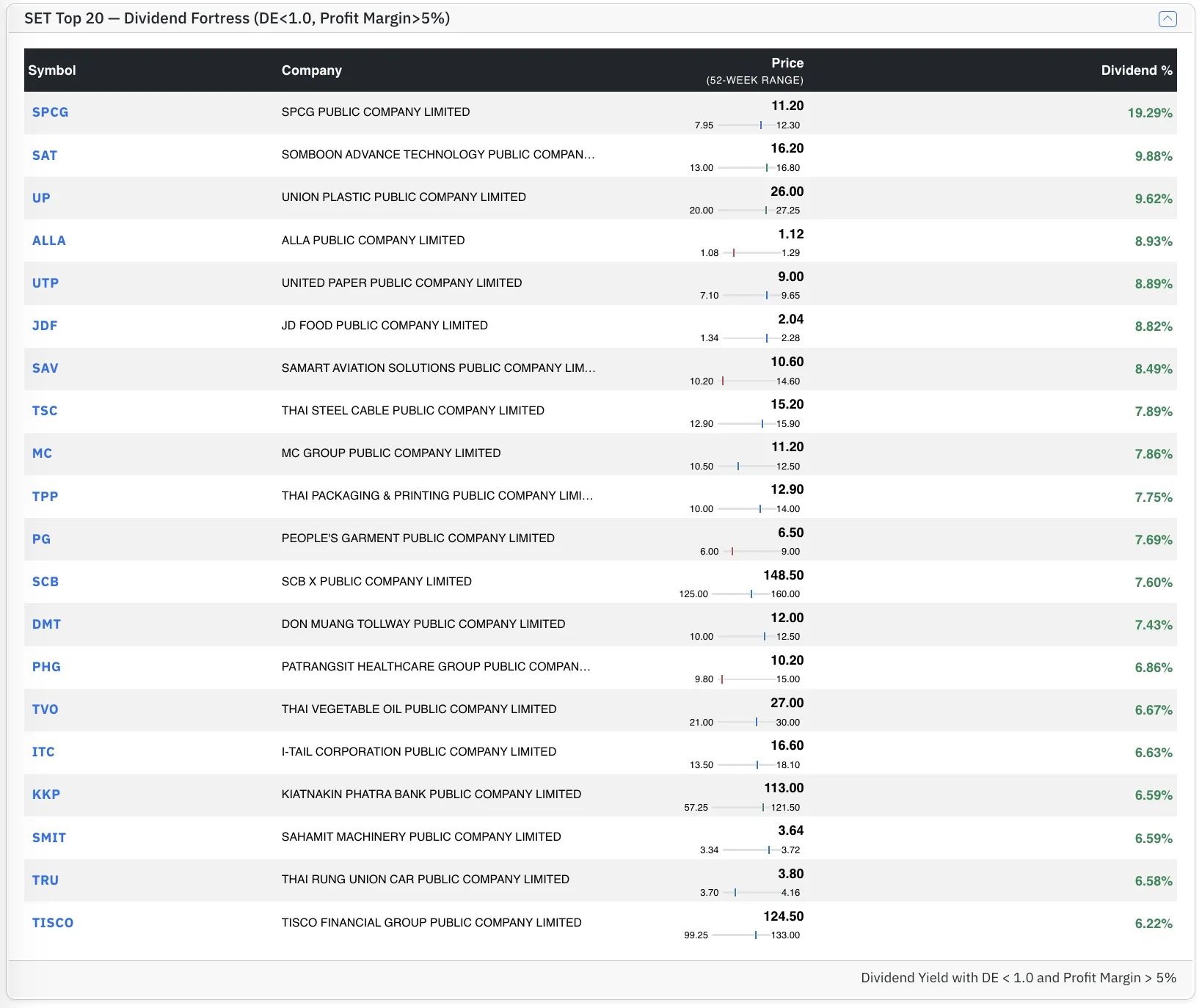This screenshot has height=1008, width=1202.
Task: Click the 124.50 price value
Action: click(784, 916)
